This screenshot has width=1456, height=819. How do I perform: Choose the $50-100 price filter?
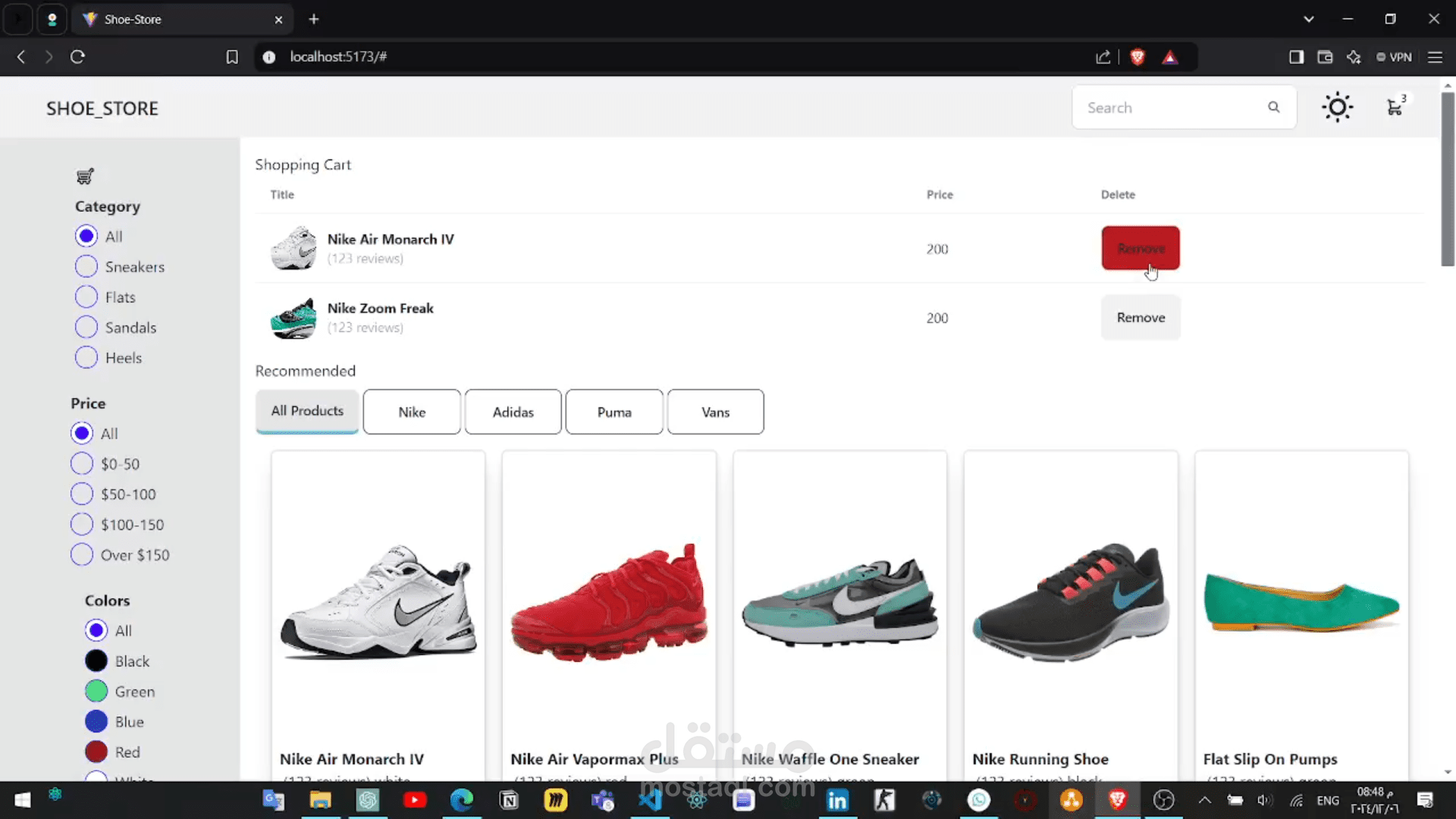[82, 494]
